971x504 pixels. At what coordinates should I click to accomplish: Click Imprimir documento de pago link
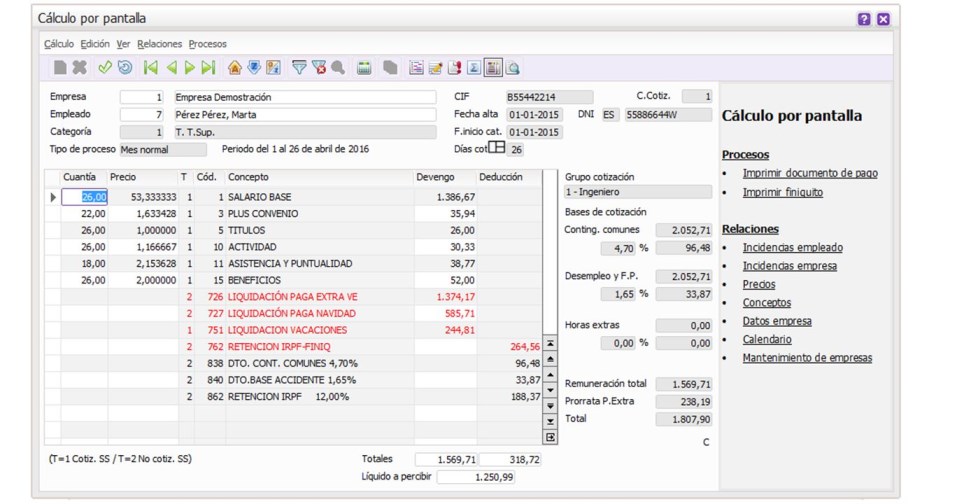[810, 173]
